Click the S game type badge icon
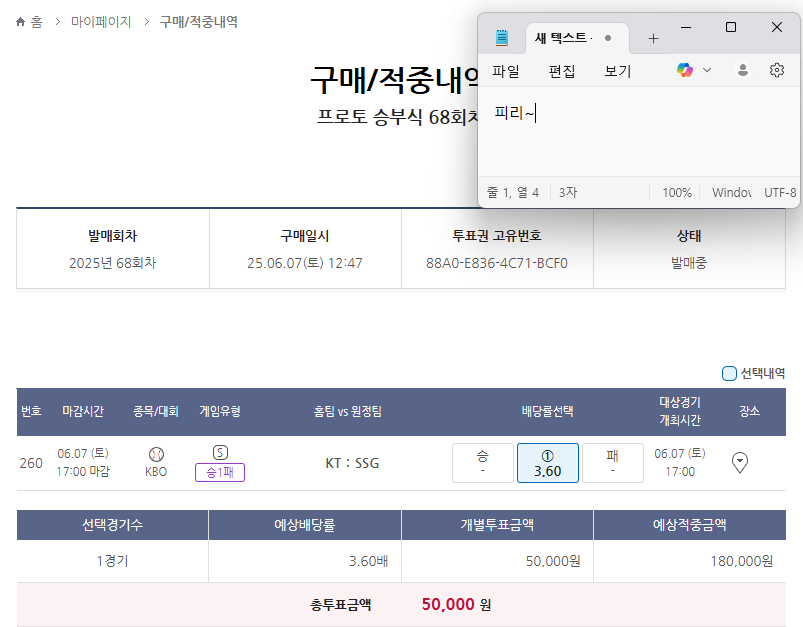 [220, 453]
